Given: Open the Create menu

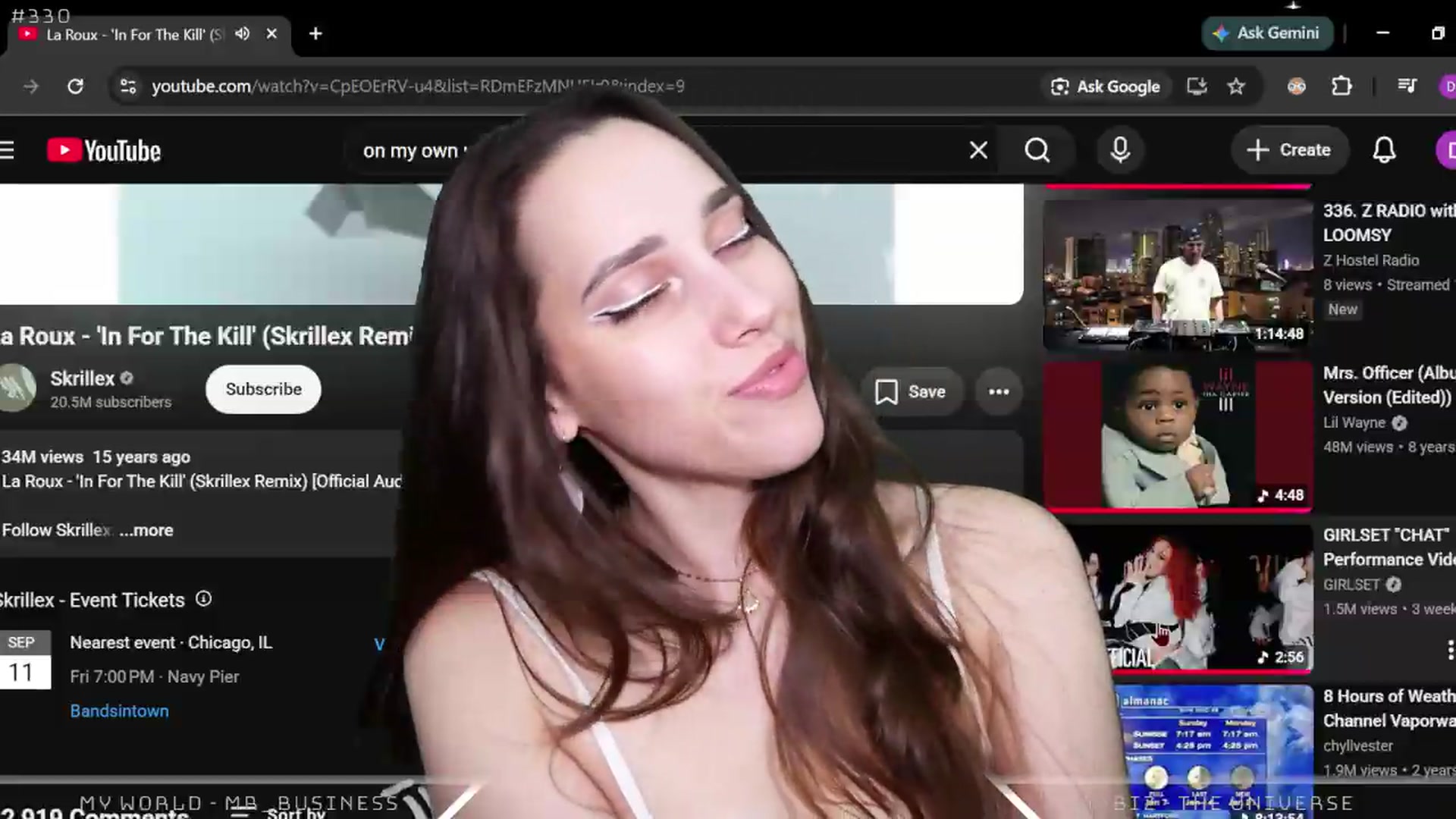Looking at the screenshot, I should click(1289, 150).
